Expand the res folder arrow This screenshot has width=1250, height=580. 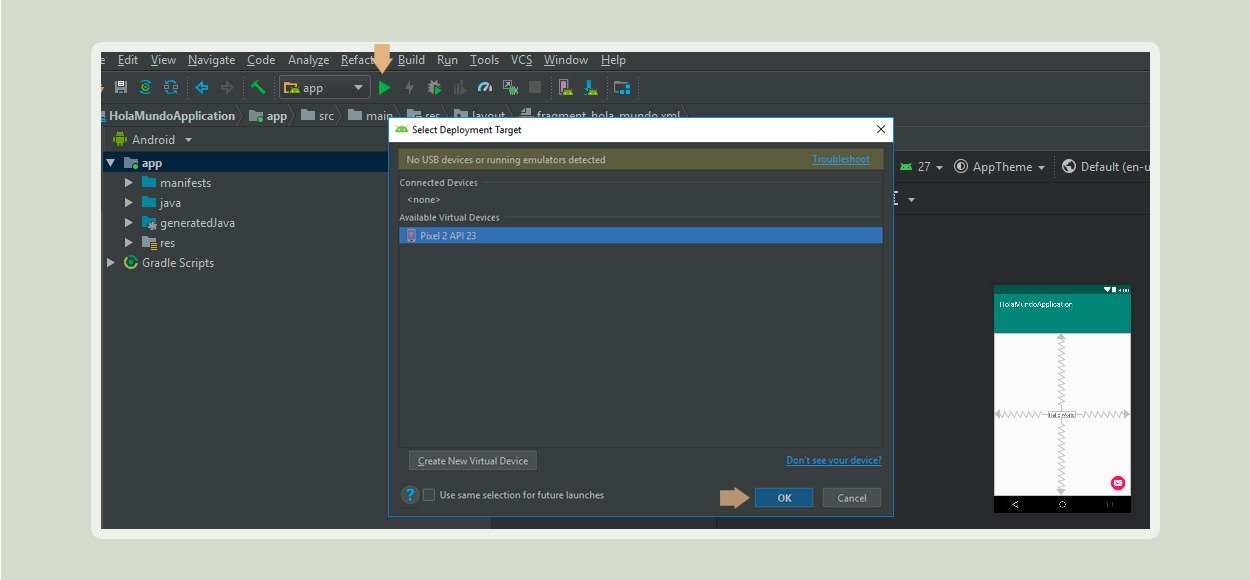click(x=128, y=243)
